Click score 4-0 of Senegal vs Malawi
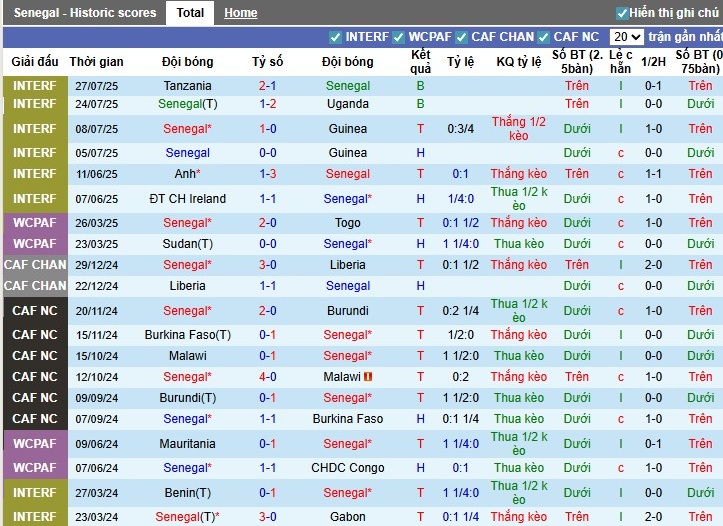 click(267, 377)
